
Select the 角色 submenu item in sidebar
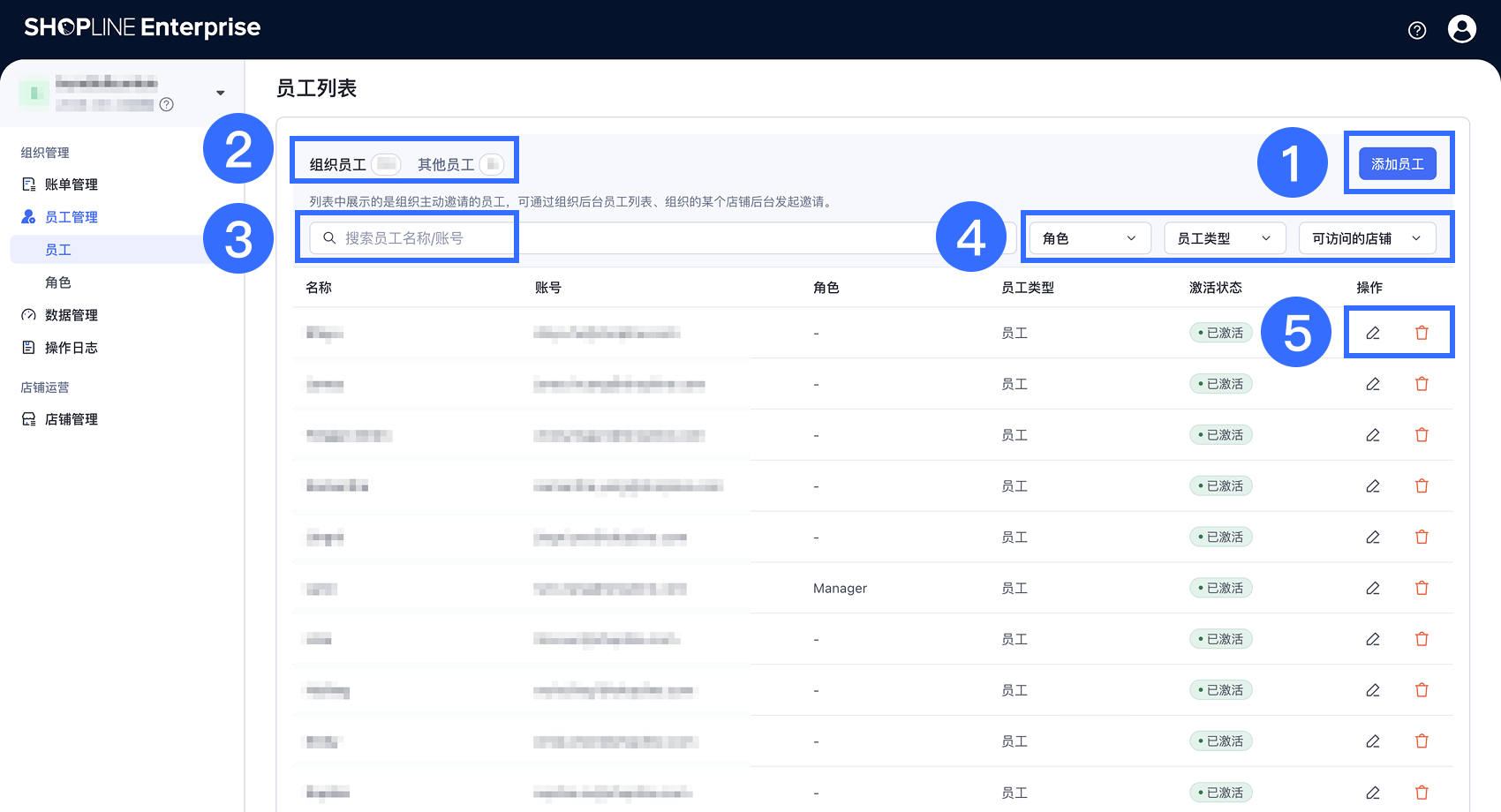click(58, 282)
